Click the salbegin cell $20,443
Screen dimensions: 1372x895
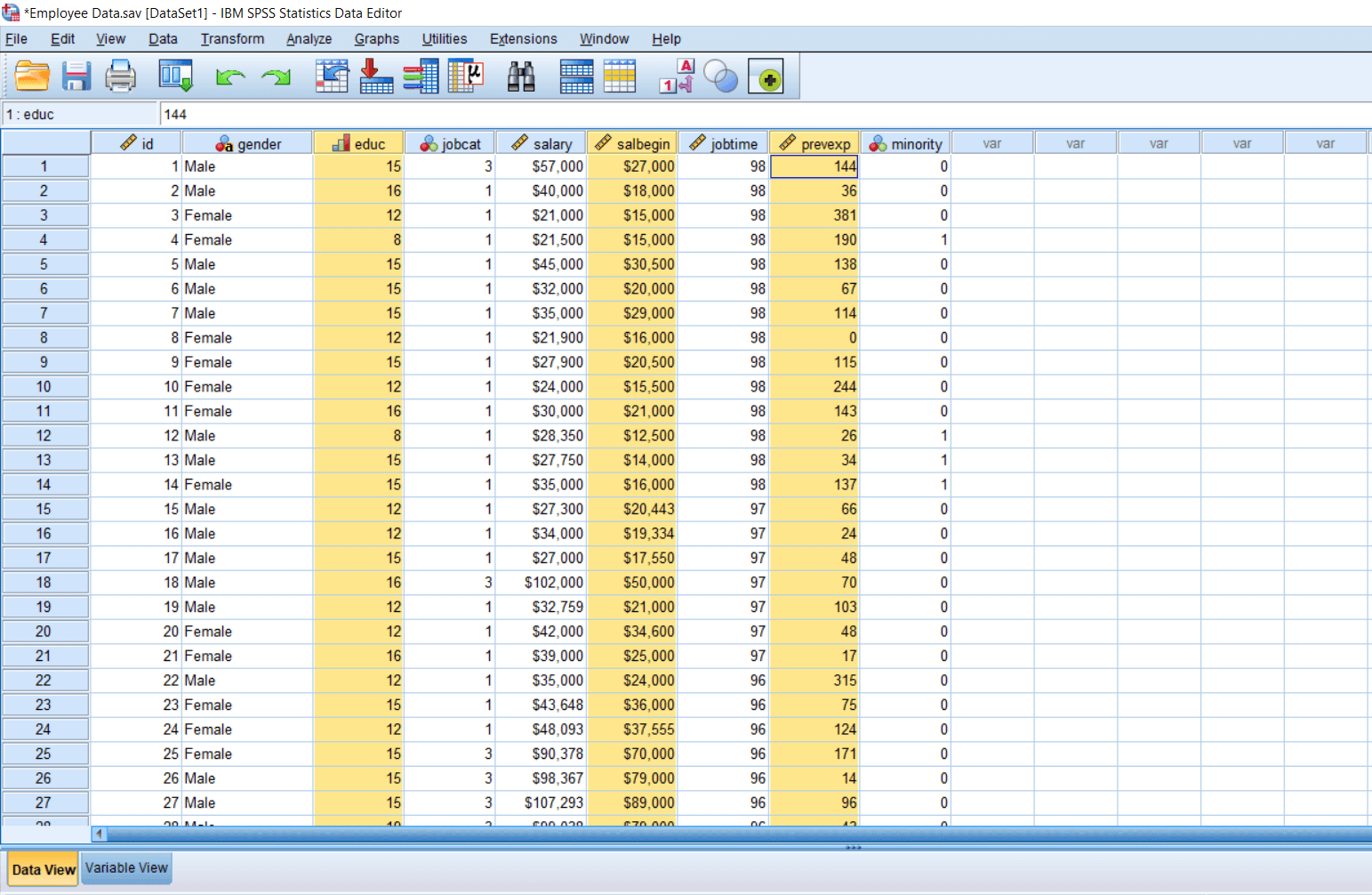[x=632, y=509]
